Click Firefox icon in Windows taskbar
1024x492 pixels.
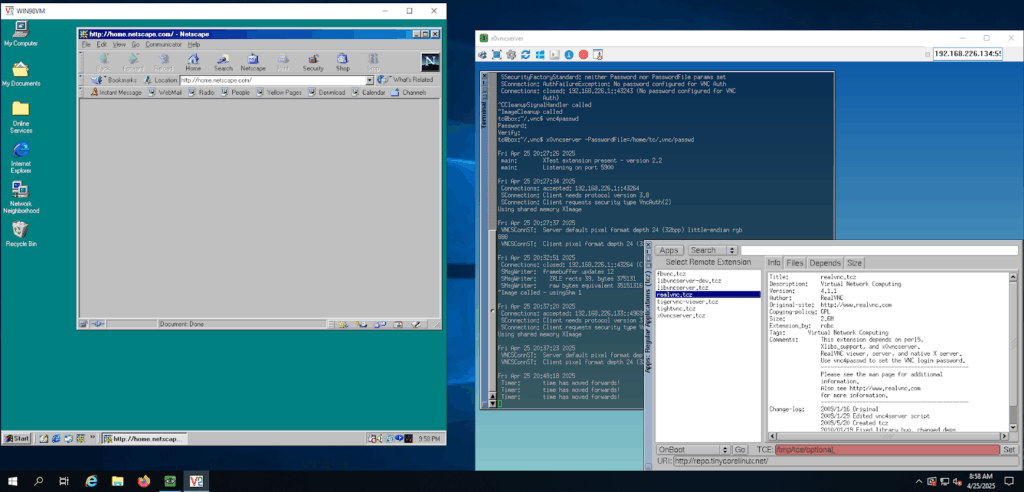click(x=145, y=481)
